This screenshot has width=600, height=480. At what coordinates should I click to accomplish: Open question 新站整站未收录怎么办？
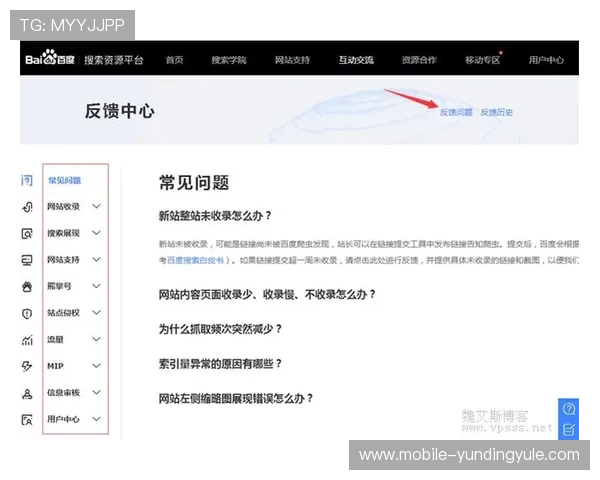215,216
